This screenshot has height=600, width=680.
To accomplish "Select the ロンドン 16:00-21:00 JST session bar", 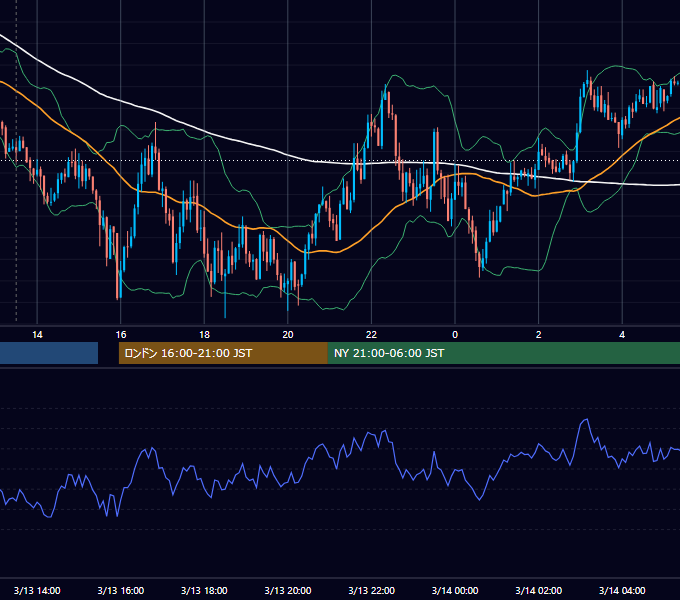I will pyautogui.click(x=223, y=353).
